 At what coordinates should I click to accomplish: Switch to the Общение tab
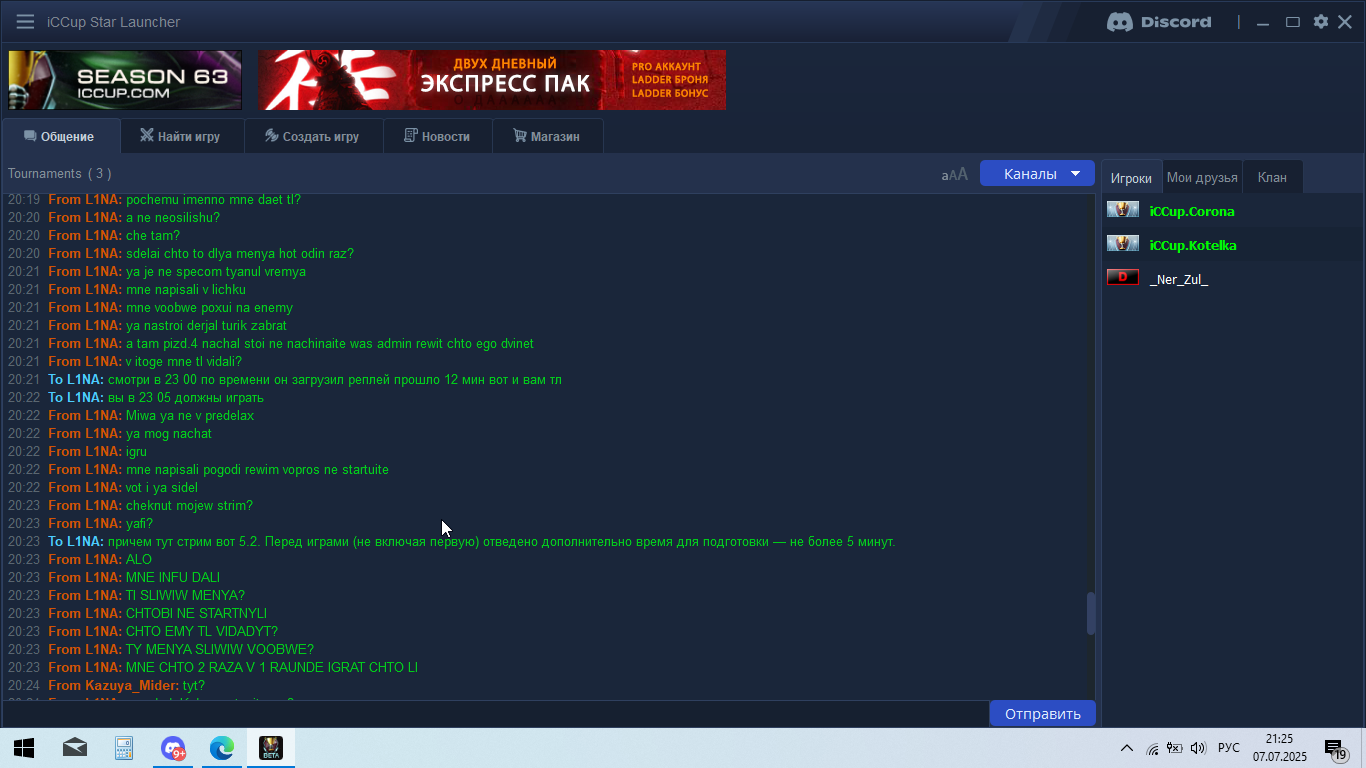[x=60, y=137]
